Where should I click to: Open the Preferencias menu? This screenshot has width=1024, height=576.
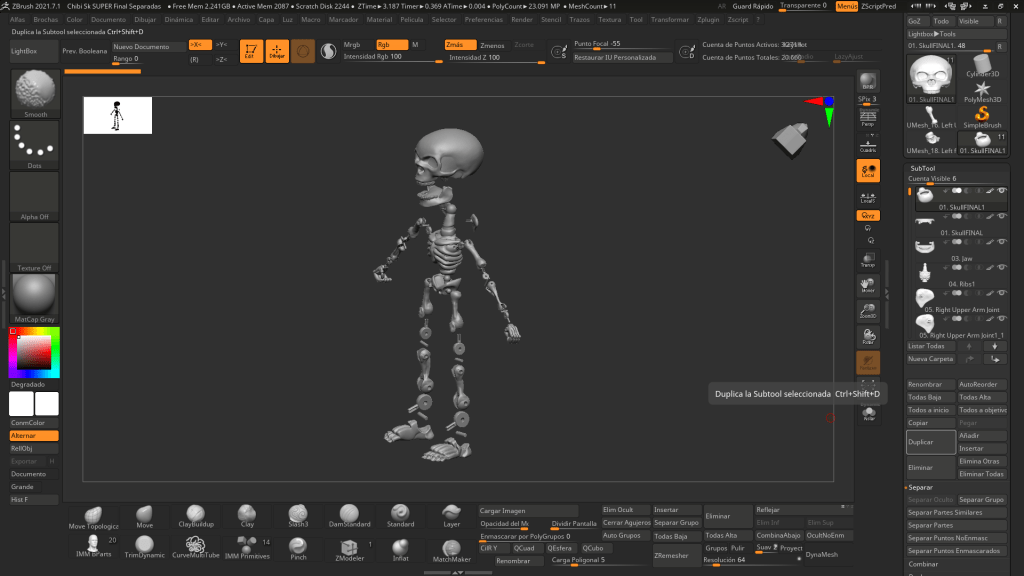[484, 19]
